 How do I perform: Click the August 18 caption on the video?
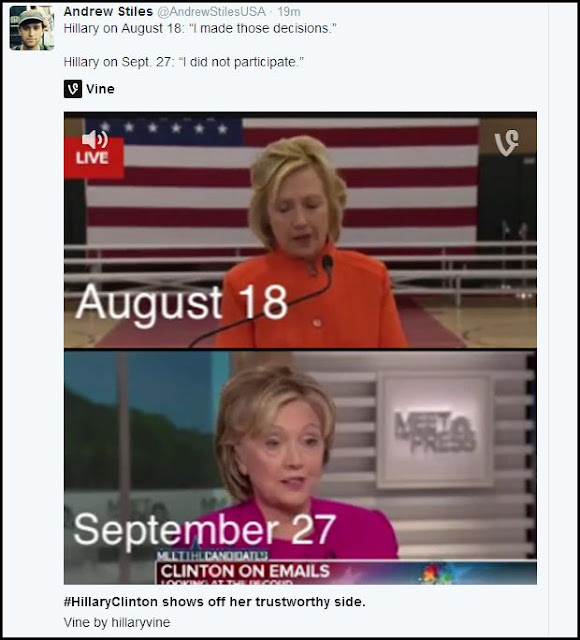pos(182,302)
